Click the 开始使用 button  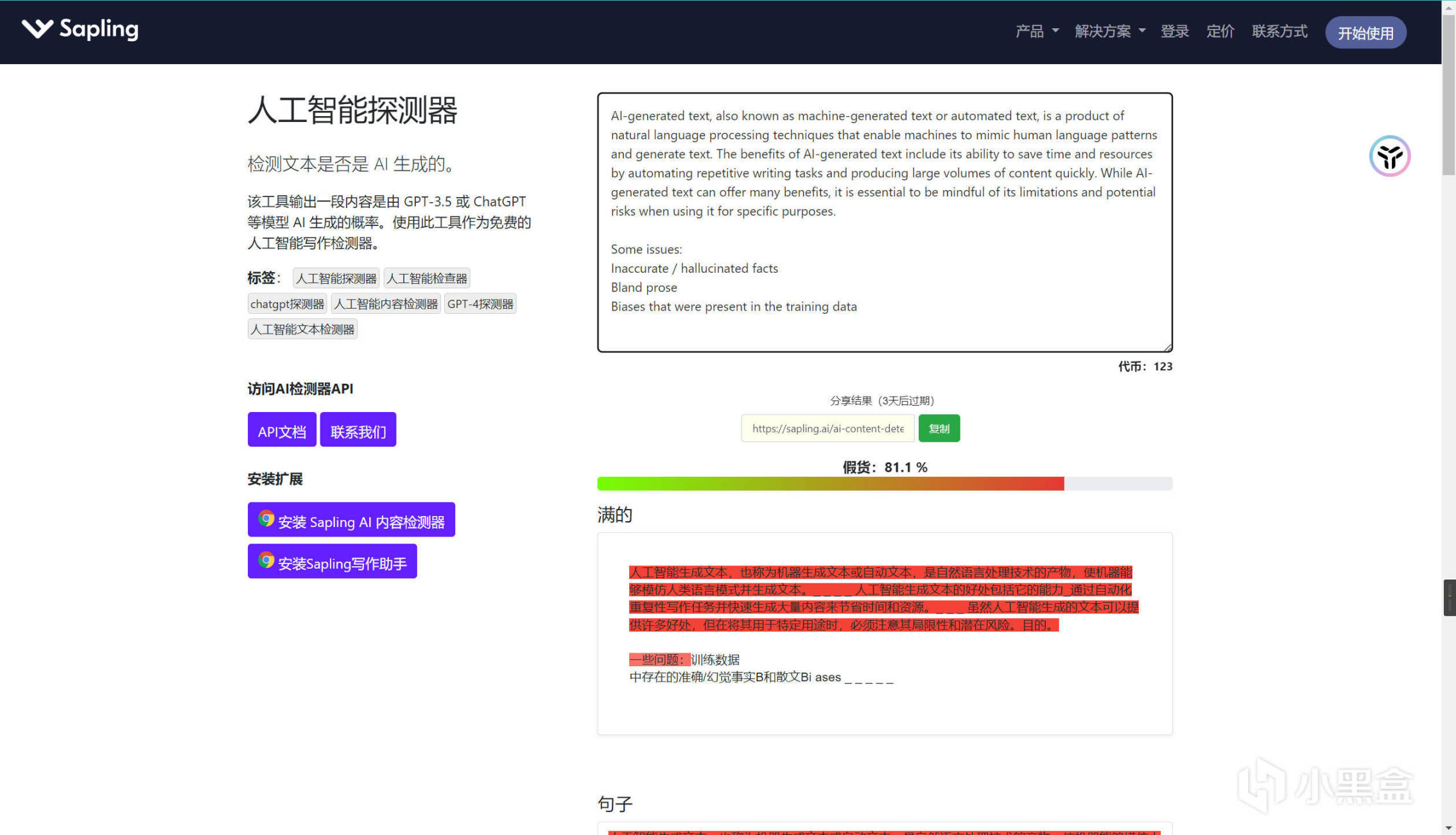click(x=1365, y=33)
